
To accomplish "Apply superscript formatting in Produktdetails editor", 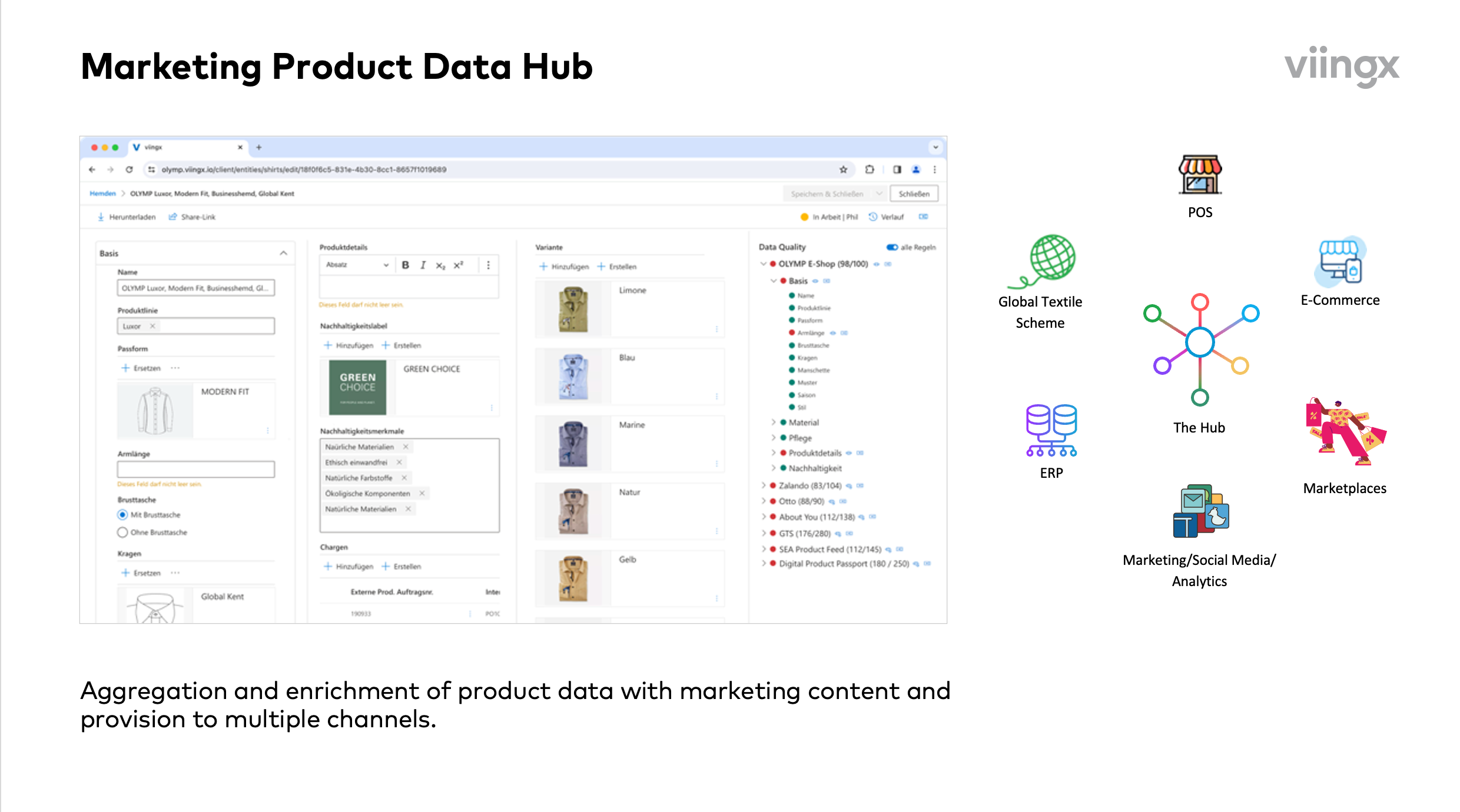I will point(458,265).
